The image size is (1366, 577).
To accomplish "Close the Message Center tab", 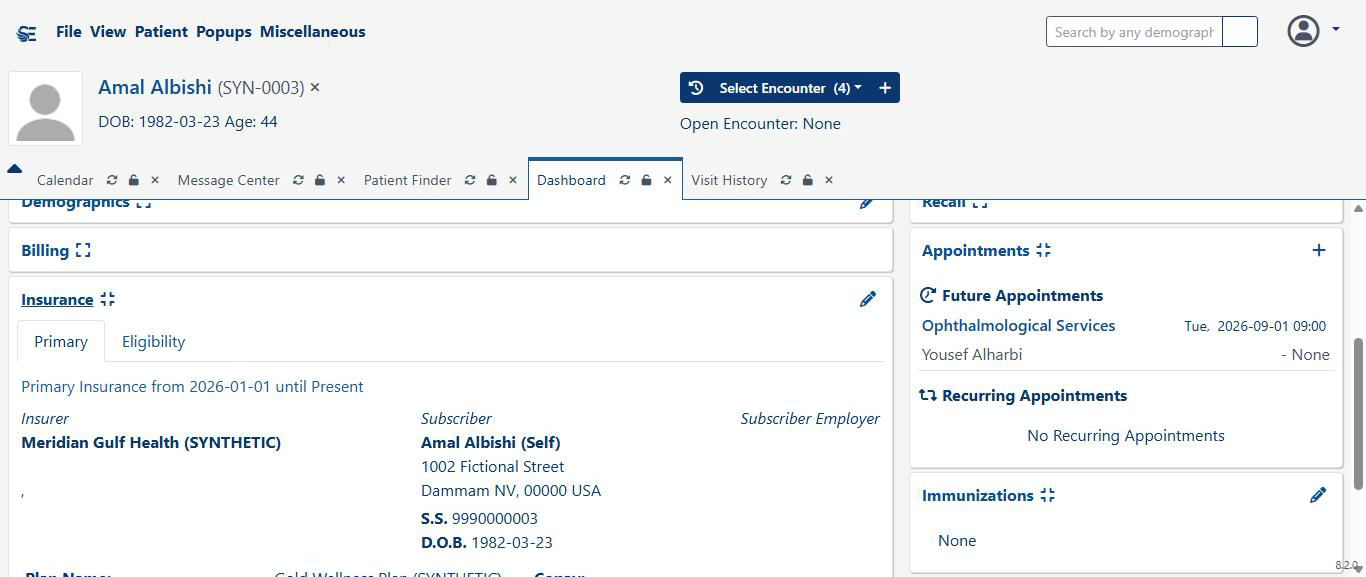I will (341, 180).
